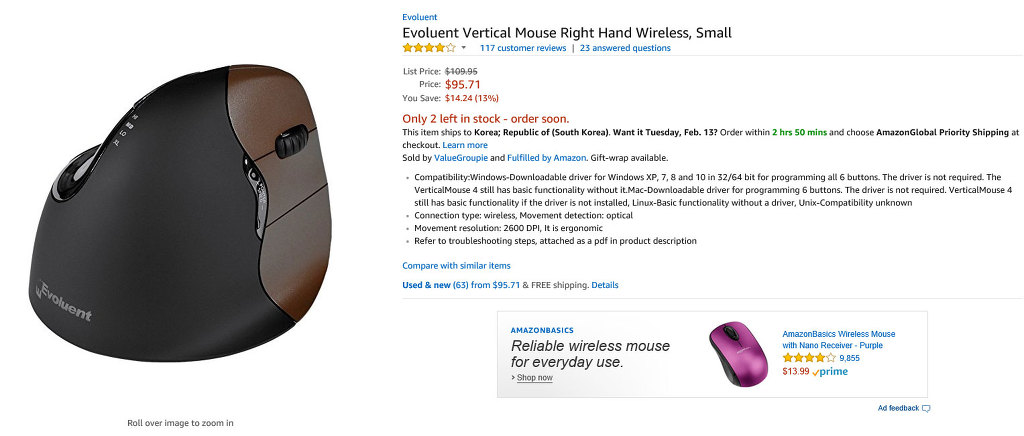Screen dimensions: 1024x436
Task: Click Shop now in the AmazonBasics ad
Action: point(534,378)
